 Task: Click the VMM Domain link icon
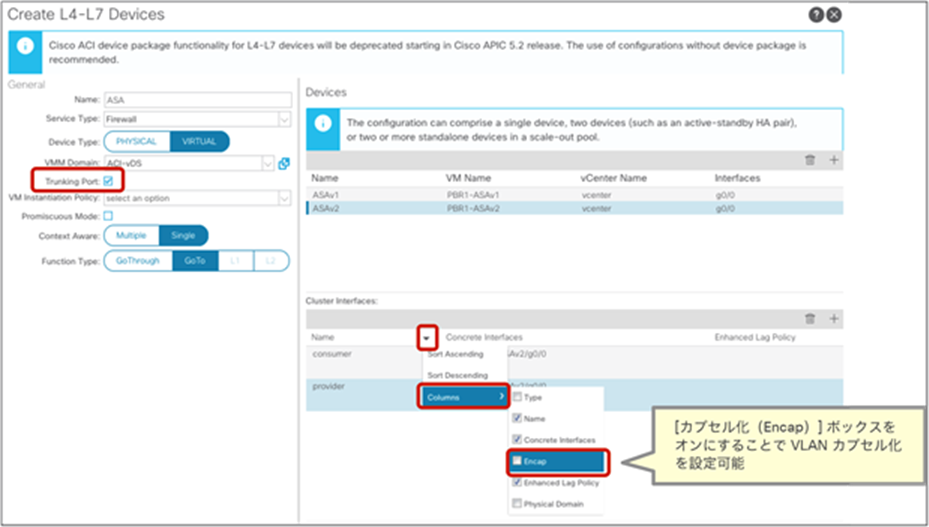284,164
